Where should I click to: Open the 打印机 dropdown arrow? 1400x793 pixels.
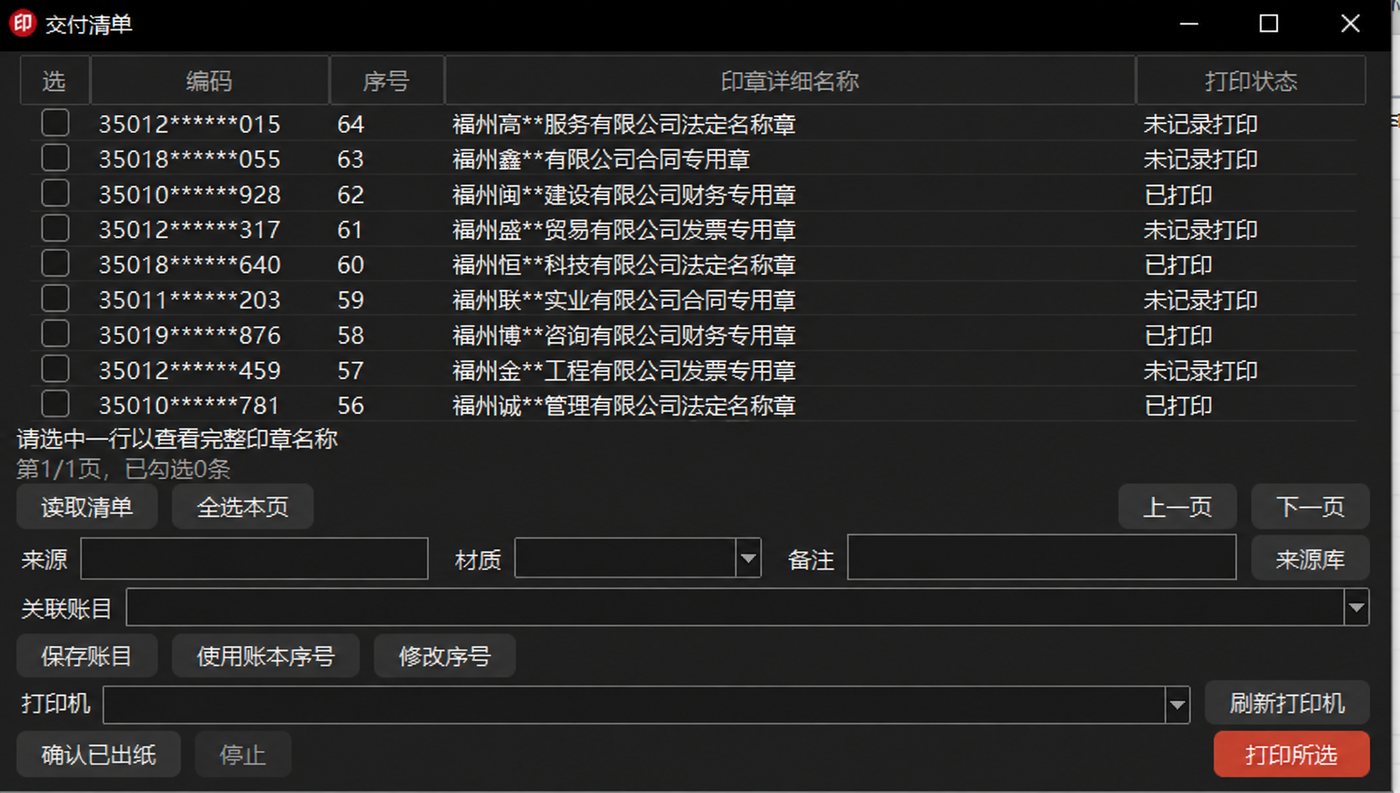click(1177, 705)
